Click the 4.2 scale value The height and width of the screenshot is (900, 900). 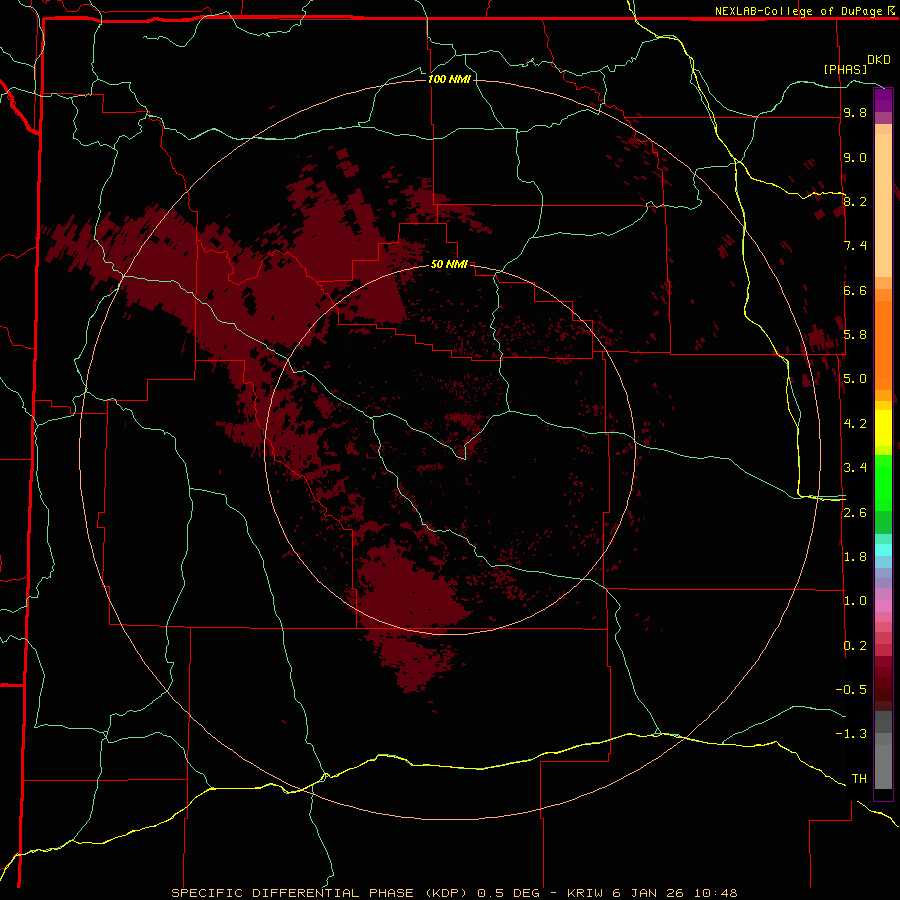[855, 424]
